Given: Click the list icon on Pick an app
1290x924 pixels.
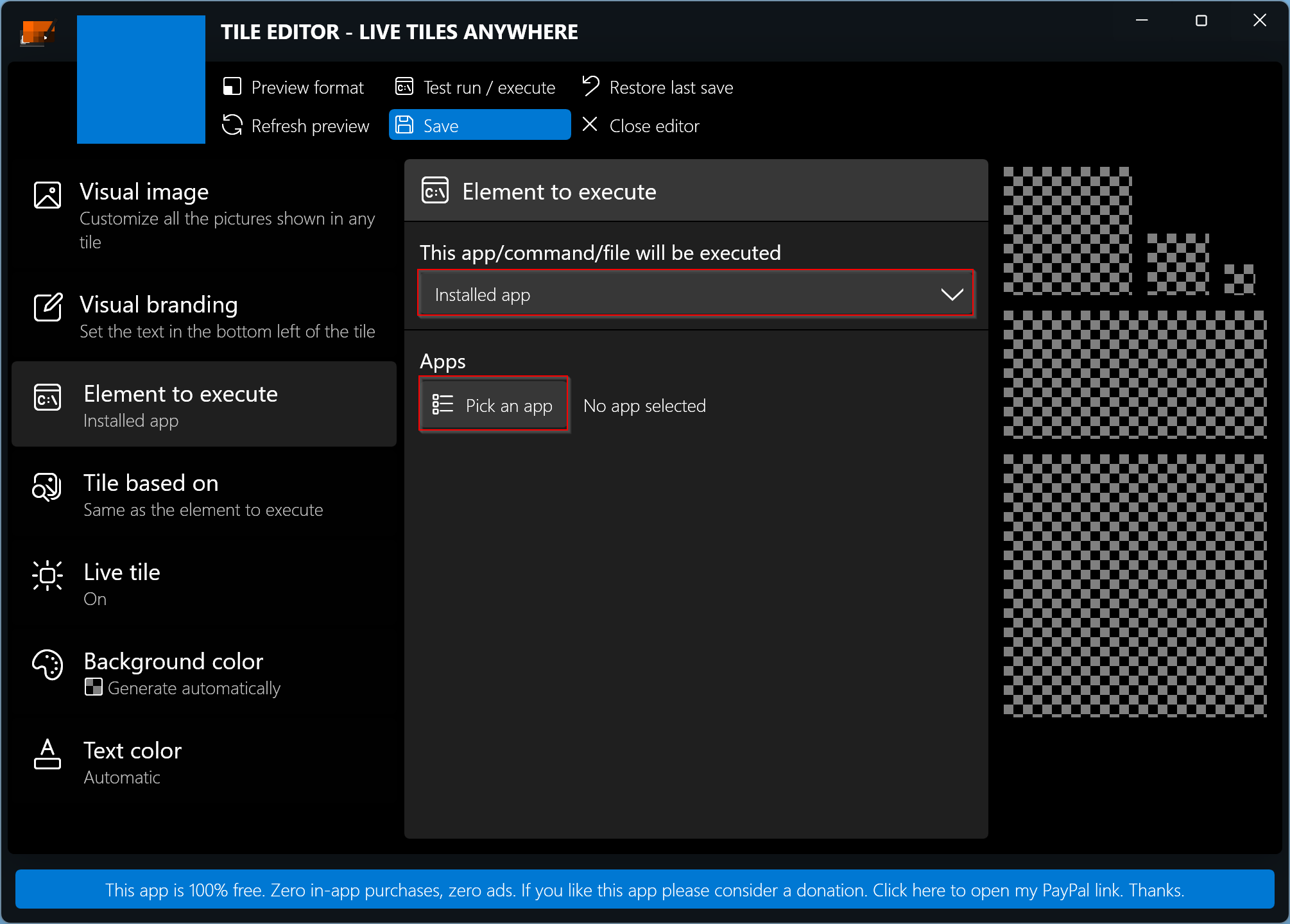Looking at the screenshot, I should [x=443, y=404].
